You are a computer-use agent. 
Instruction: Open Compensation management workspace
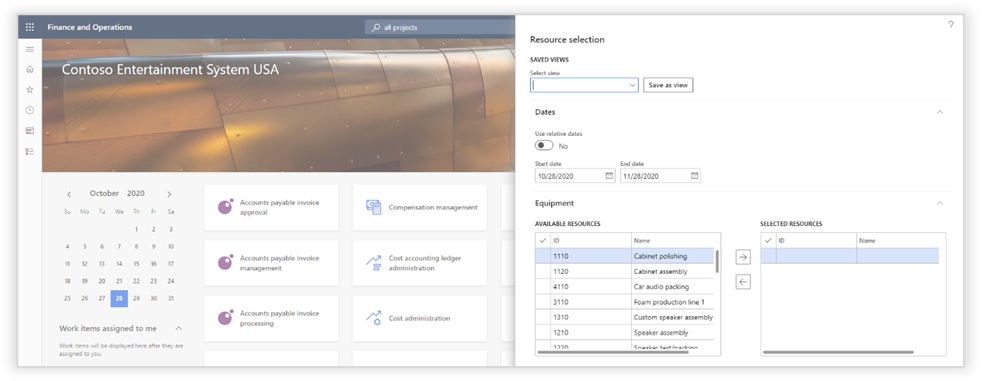click(419, 207)
